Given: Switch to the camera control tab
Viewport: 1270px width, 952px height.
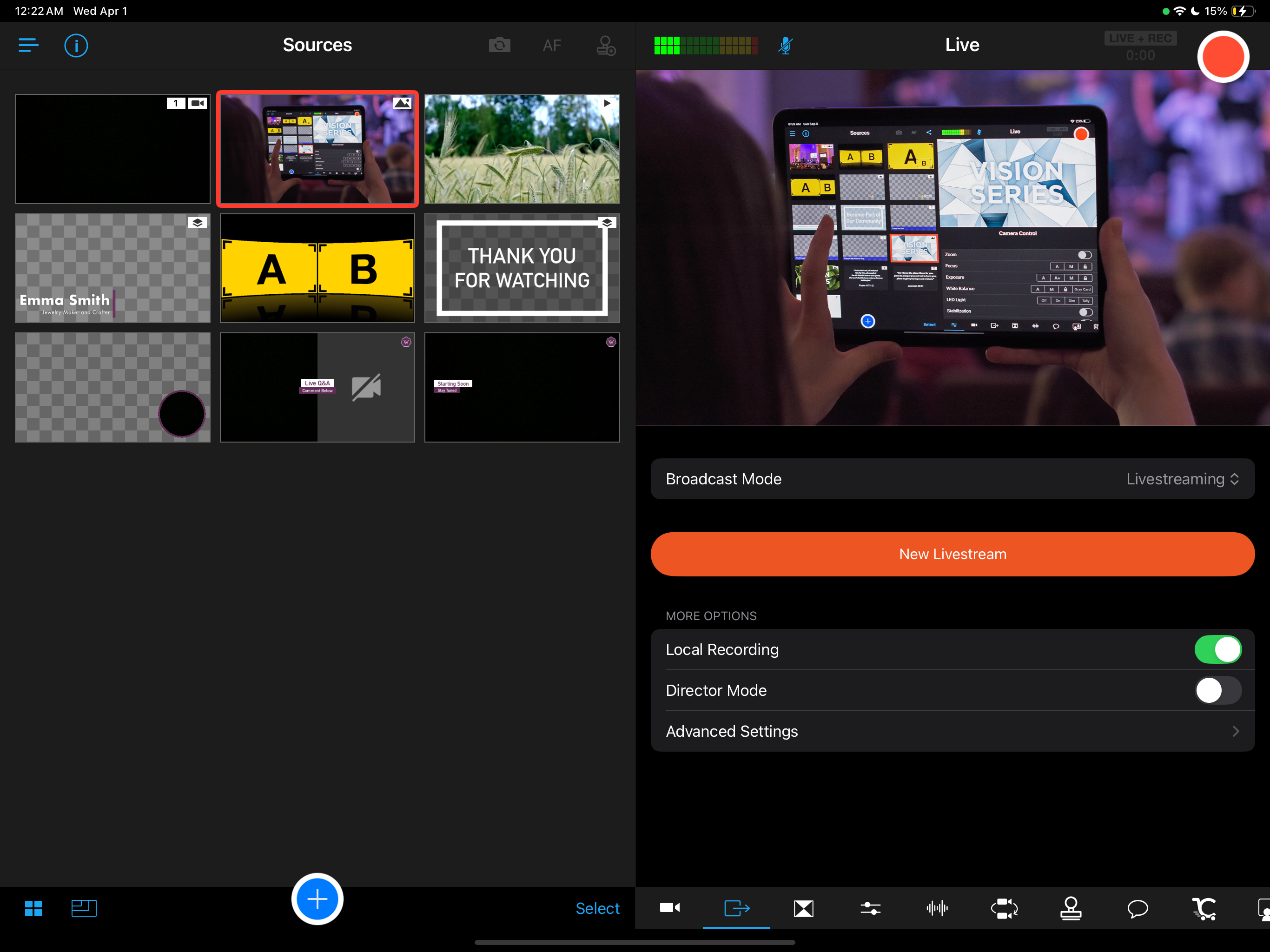Looking at the screenshot, I should [x=669, y=908].
